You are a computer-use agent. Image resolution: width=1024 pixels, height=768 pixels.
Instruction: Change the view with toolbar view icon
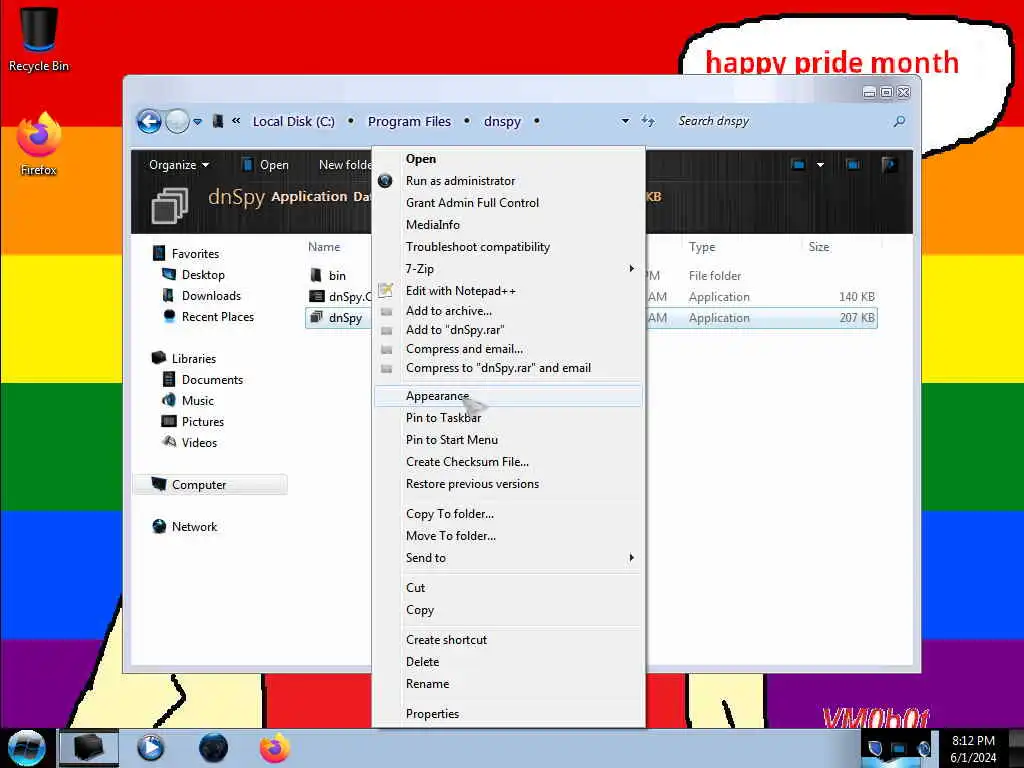click(x=798, y=165)
